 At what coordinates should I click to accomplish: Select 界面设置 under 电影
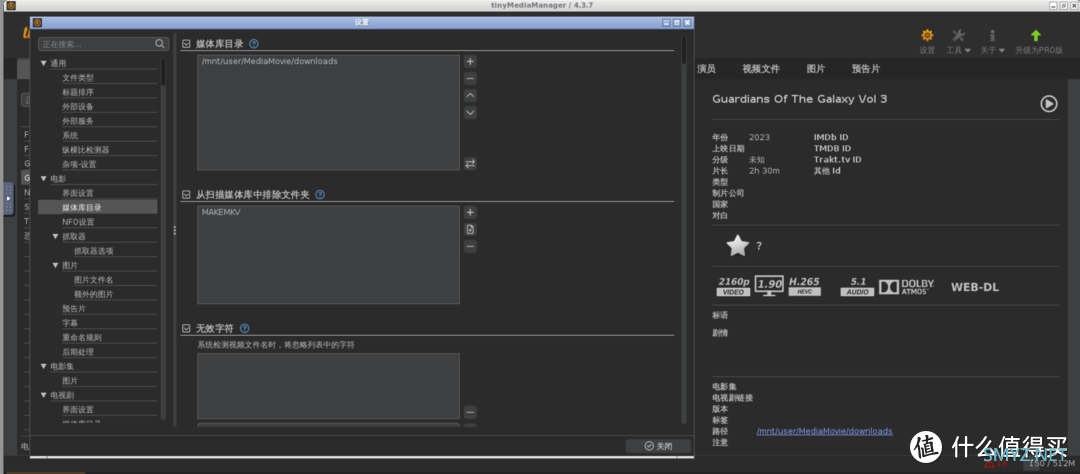tap(78, 193)
